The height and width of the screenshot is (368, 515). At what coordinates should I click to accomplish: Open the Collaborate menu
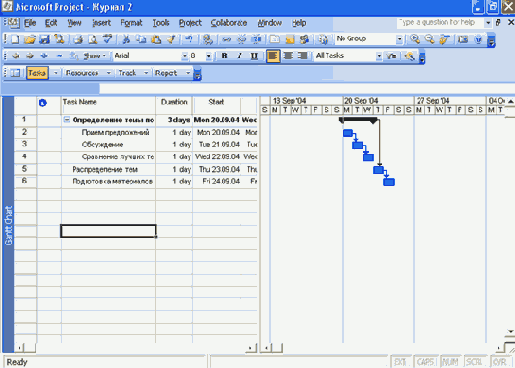[x=229, y=23]
